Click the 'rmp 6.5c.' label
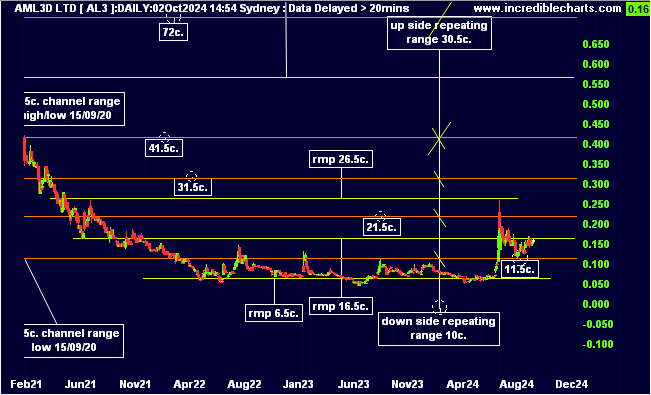 tap(274, 313)
